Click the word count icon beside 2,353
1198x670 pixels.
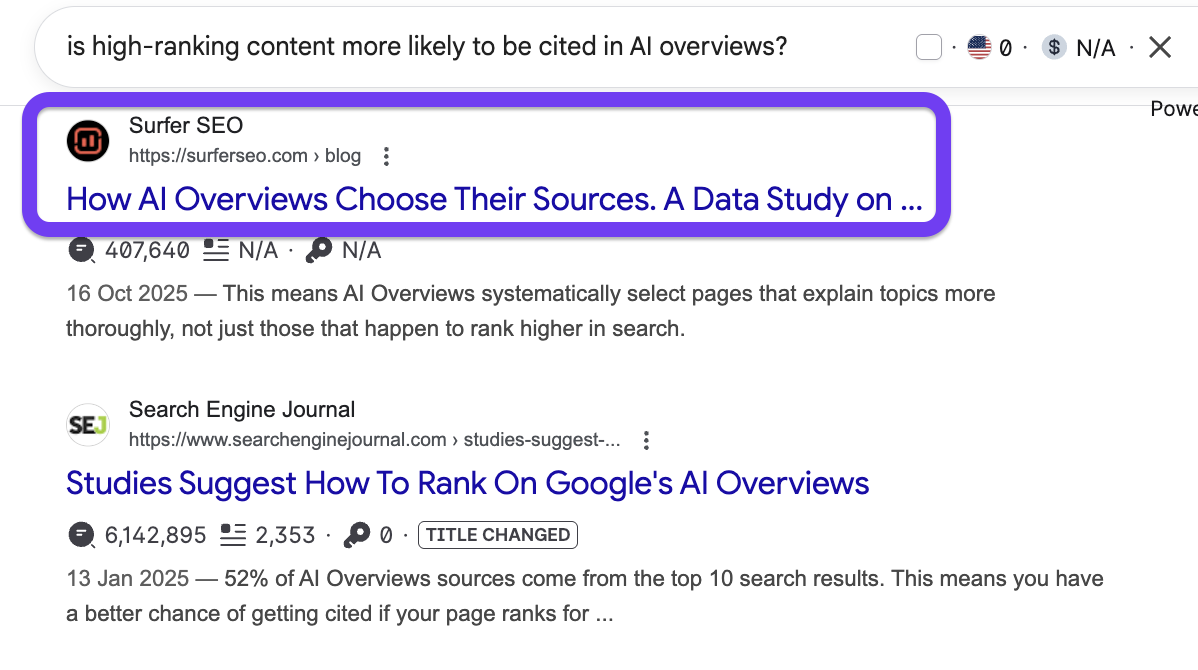(x=233, y=535)
